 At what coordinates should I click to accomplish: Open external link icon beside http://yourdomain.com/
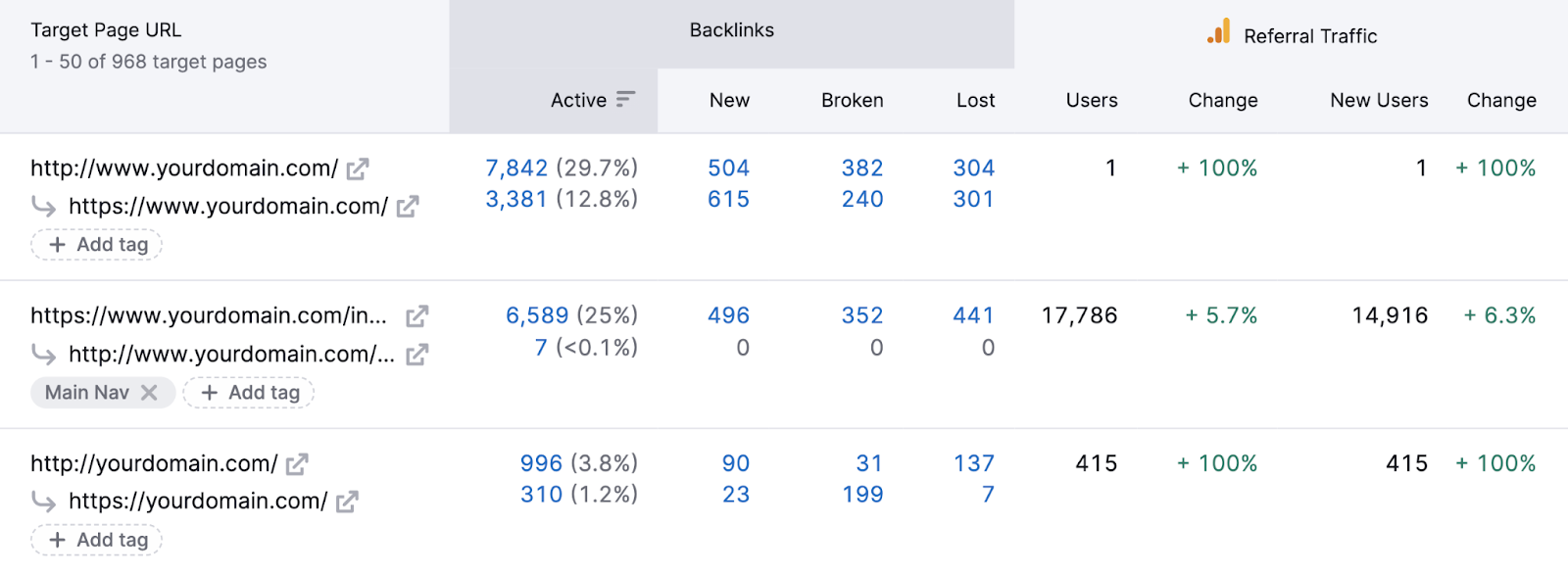pyautogui.click(x=299, y=462)
